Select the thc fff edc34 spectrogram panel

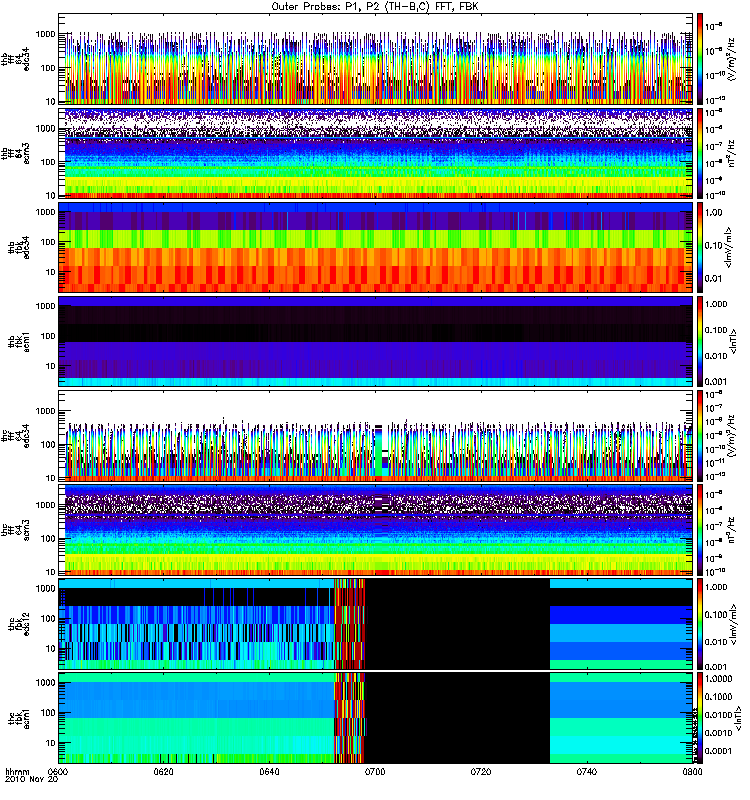coord(376,436)
